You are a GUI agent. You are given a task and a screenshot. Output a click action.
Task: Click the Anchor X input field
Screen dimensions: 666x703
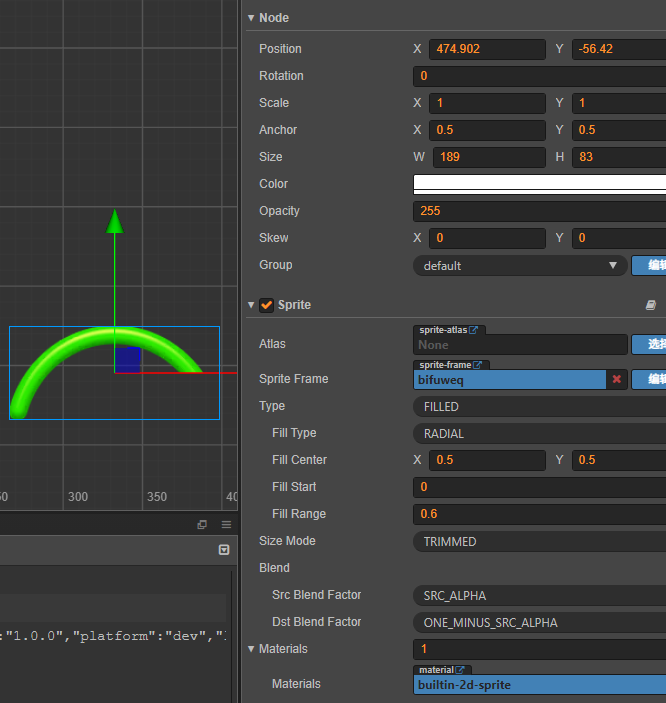pos(488,130)
